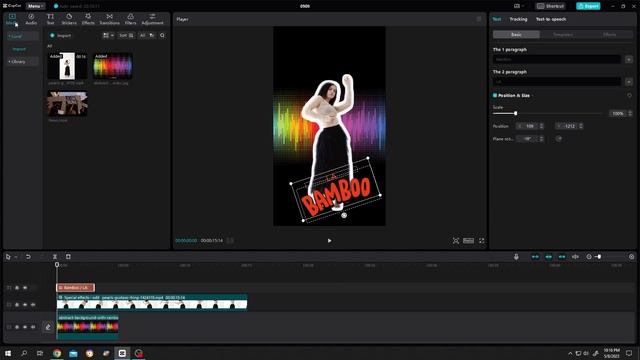Open the Adjustment panel
Screen dimensions: 640x360
[x=152, y=19]
